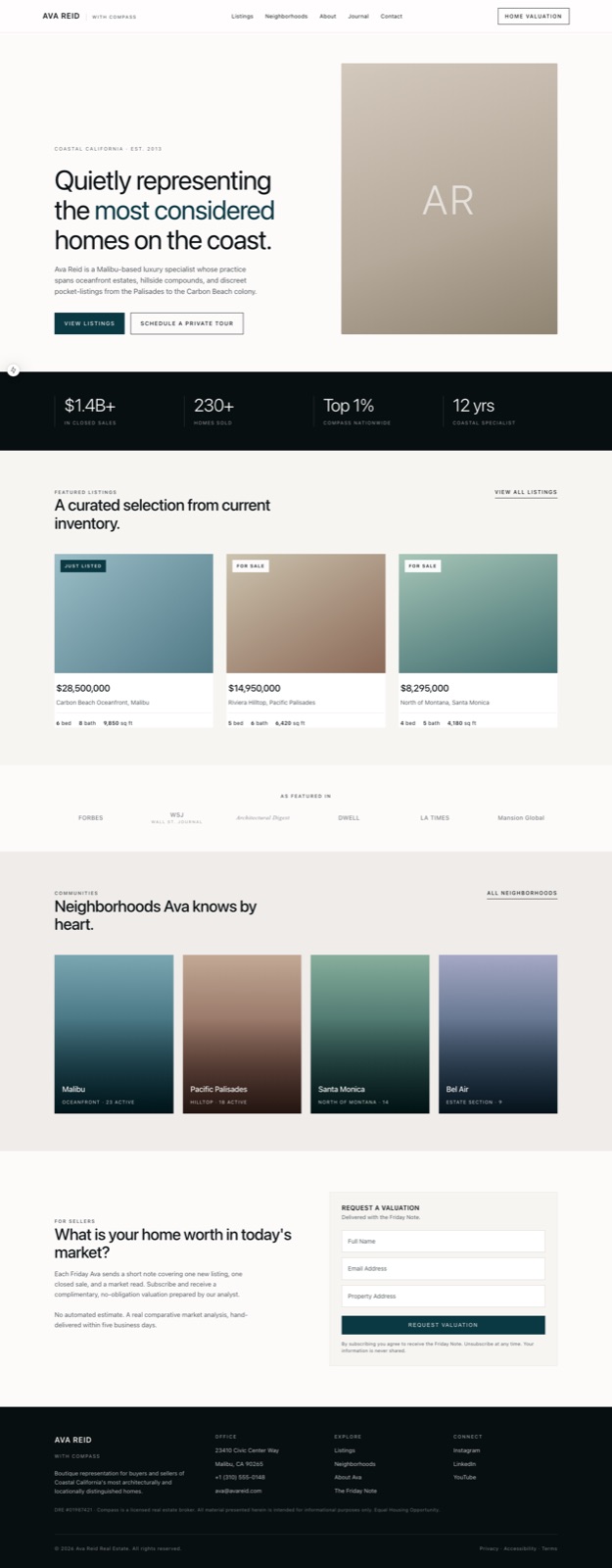Open the footer About Ava link
The width and height of the screenshot is (612, 1568).
pos(348,1477)
